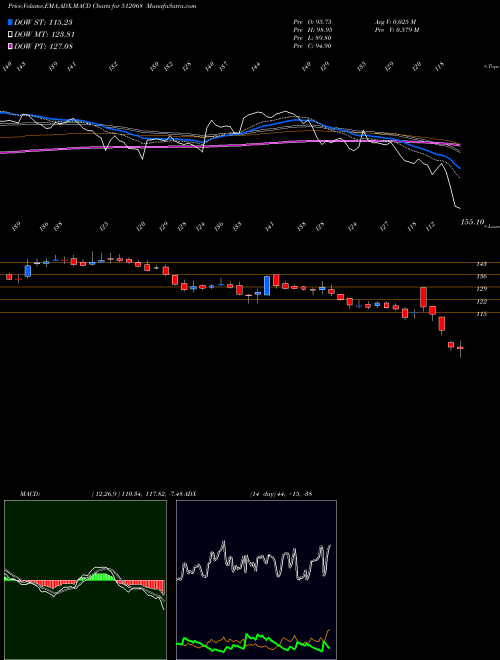Click the last candlestick on the far right
The height and width of the screenshot is (660, 500).
point(460,349)
